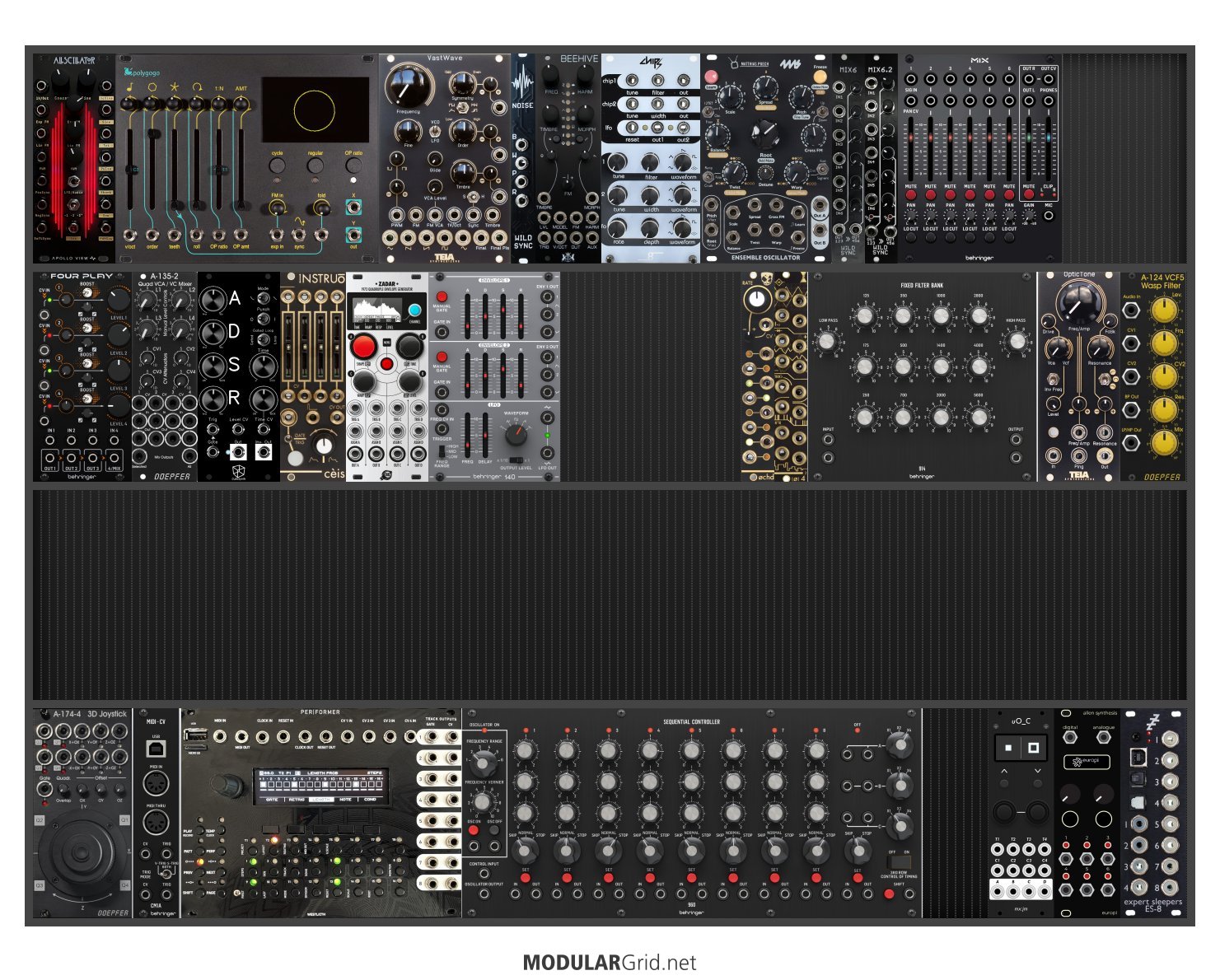Select the COND tab on Performer display
Image resolution: width=1220 pixels, height=980 pixels.
(370, 799)
